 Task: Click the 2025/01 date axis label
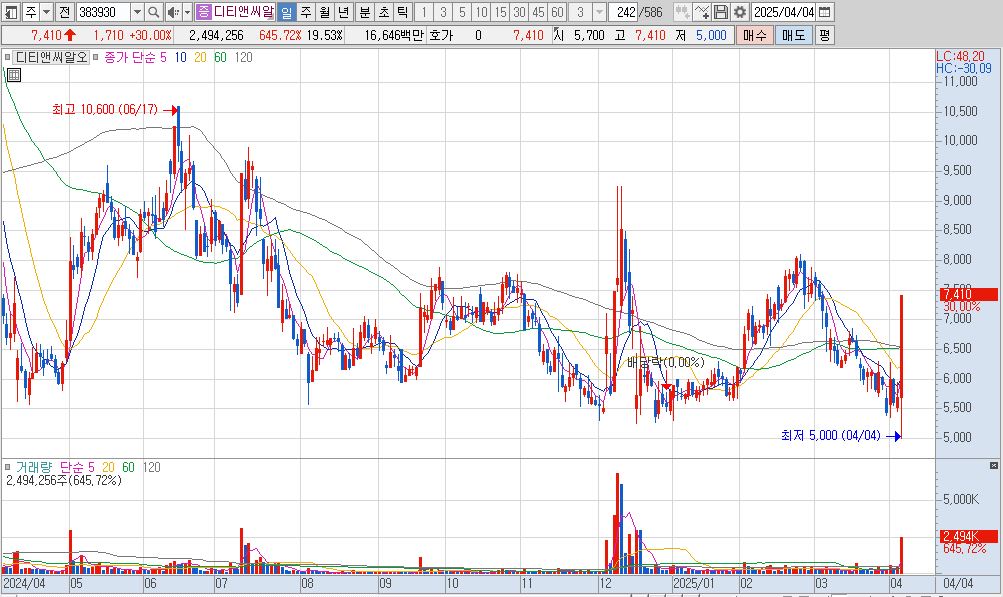pos(694,584)
